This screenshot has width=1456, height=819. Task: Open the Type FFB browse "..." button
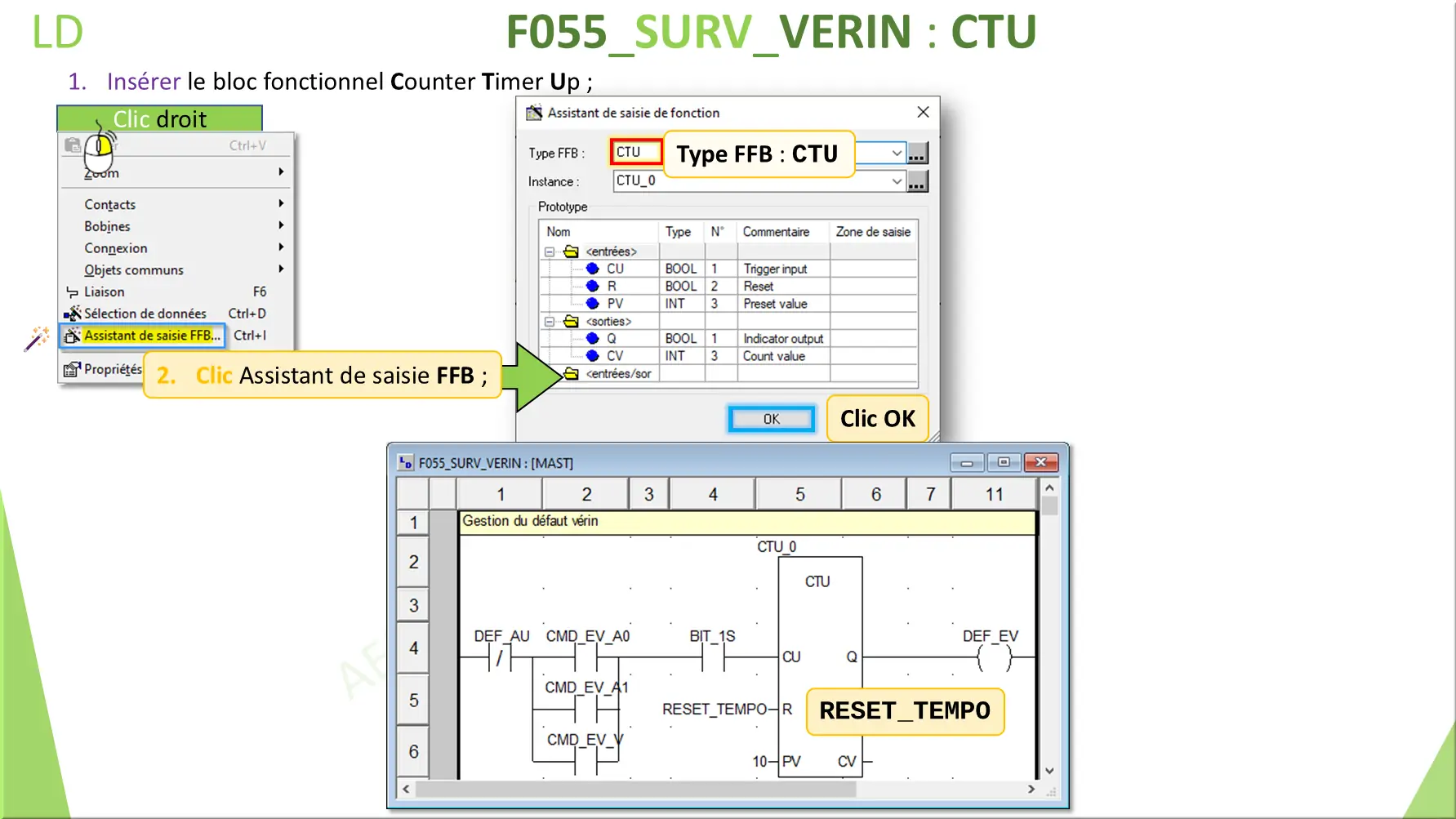pos(918,154)
